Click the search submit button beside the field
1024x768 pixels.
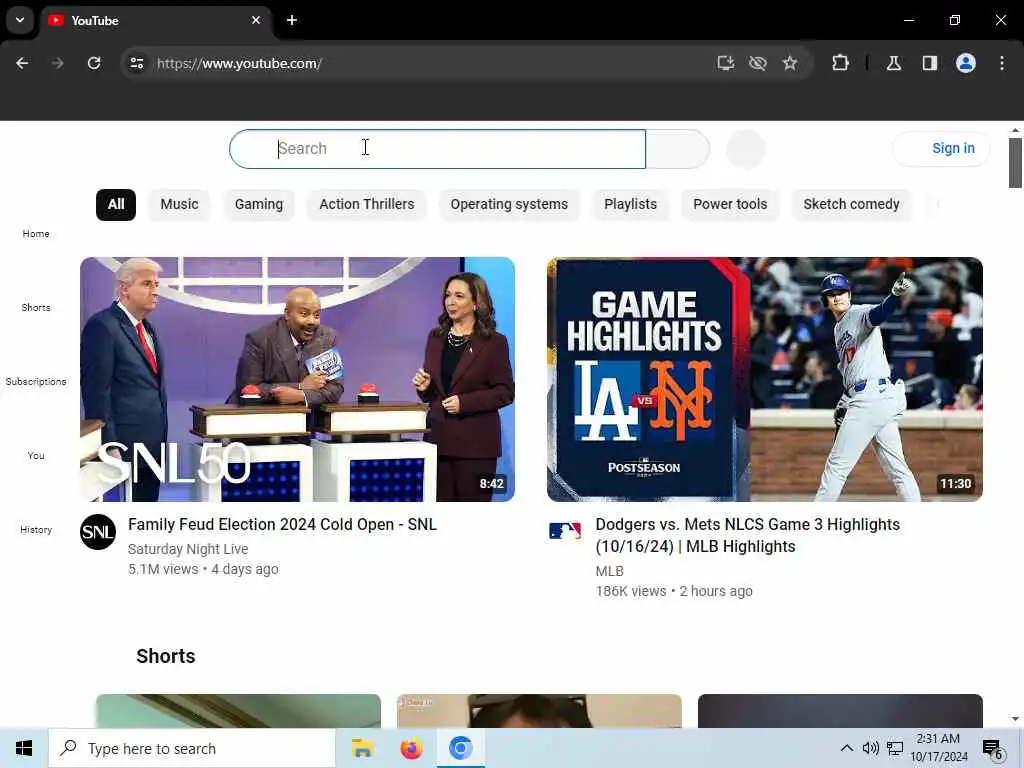click(x=677, y=149)
